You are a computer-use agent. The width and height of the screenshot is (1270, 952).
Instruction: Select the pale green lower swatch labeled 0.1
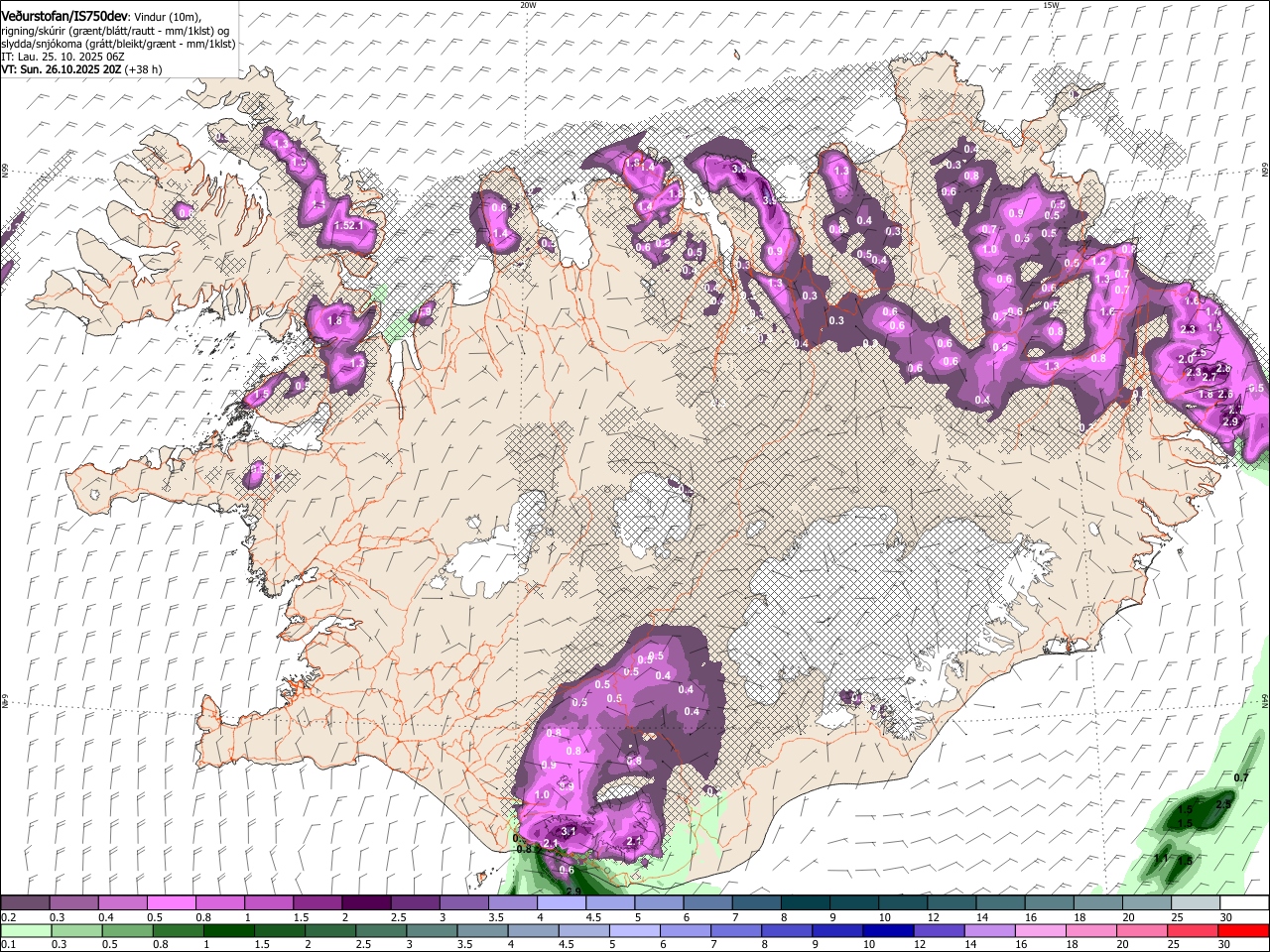coord(26,930)
